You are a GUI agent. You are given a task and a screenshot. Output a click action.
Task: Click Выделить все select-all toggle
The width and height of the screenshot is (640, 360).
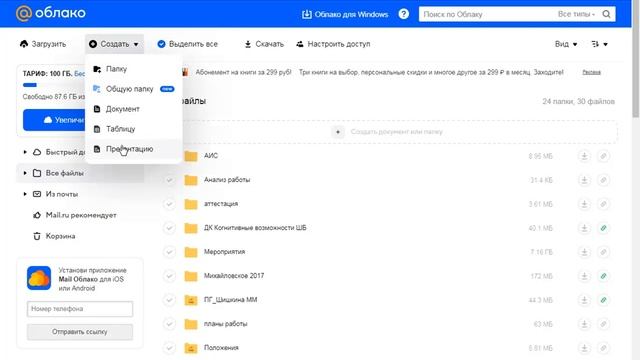[x=188, y=44]
